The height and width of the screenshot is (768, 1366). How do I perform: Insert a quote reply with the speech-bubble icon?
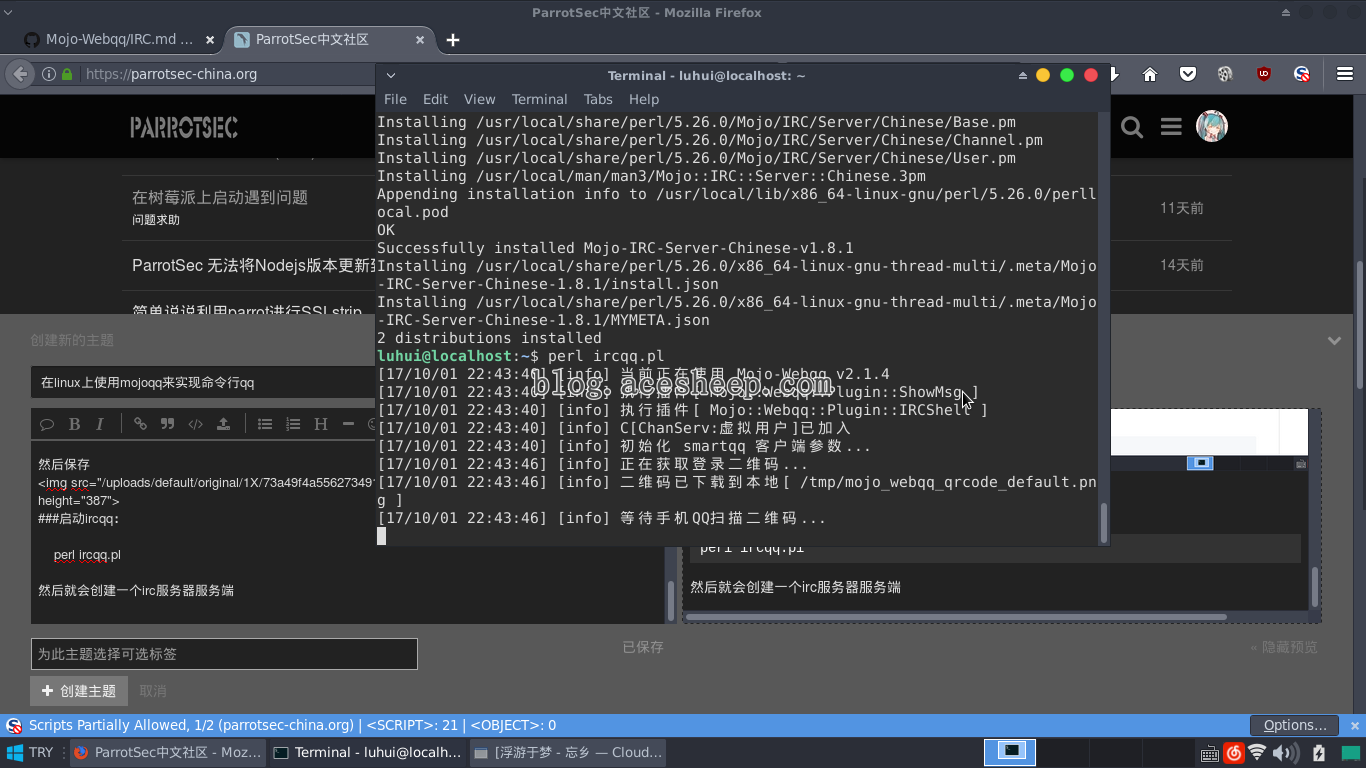coord(47,424)
